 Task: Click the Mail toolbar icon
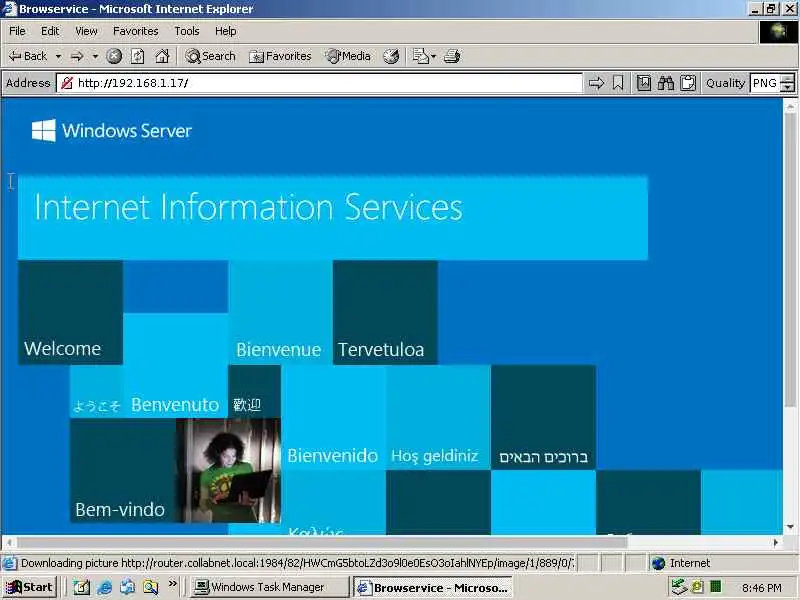(420, 56)
